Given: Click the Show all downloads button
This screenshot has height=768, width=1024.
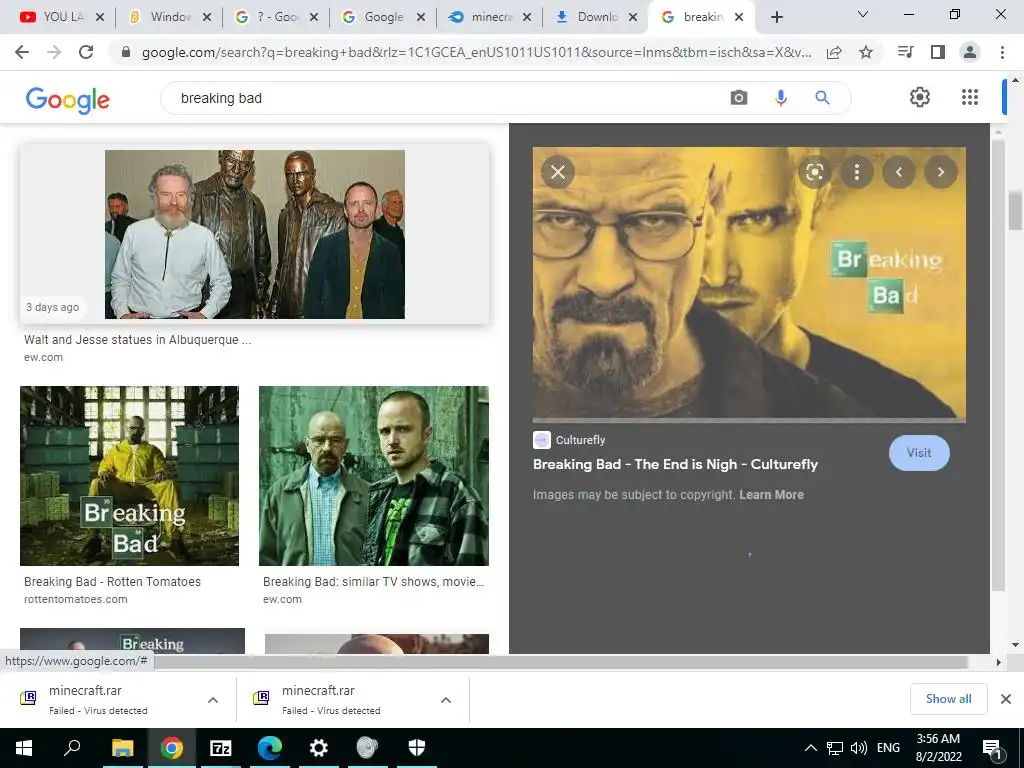Looking at the screenshot, I should point(948,699).
